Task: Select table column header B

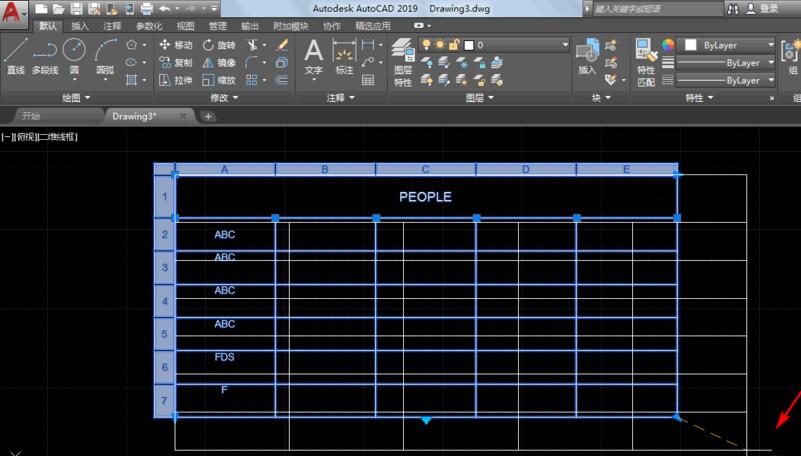Action: click(325, 169)
